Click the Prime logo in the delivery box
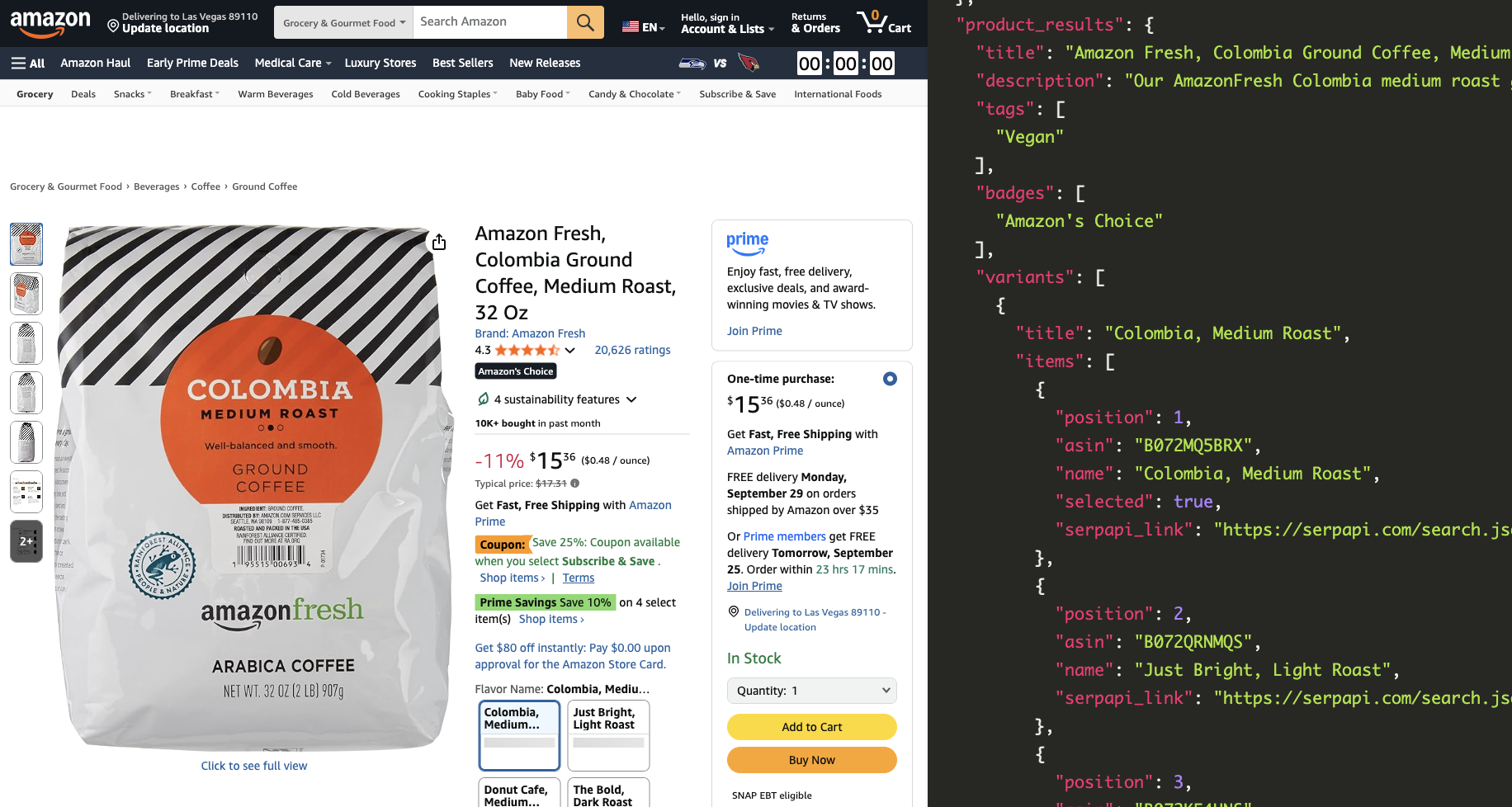Image resolution: width=1512 pixels, height=807 pixels. [747, 243]
